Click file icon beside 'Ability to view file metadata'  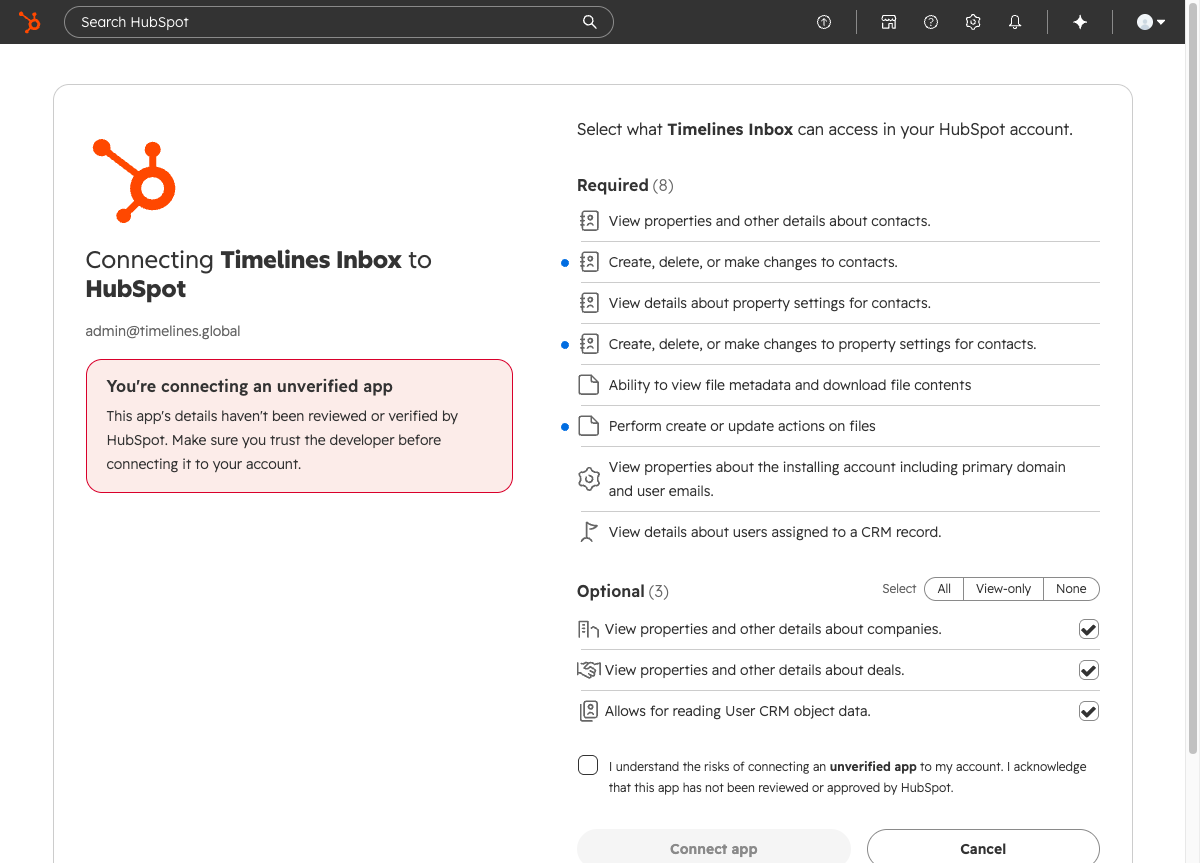click(589, 385)
